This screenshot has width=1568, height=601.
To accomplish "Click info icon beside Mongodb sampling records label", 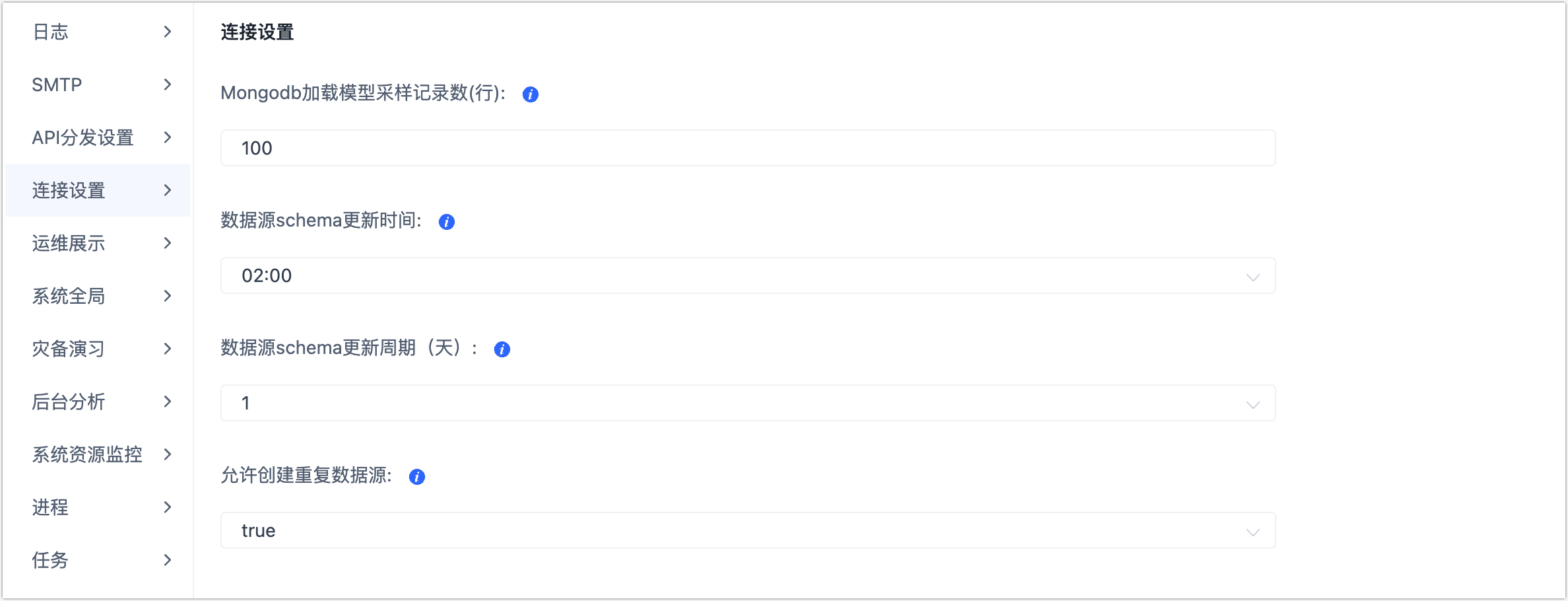I will (531, 94).
